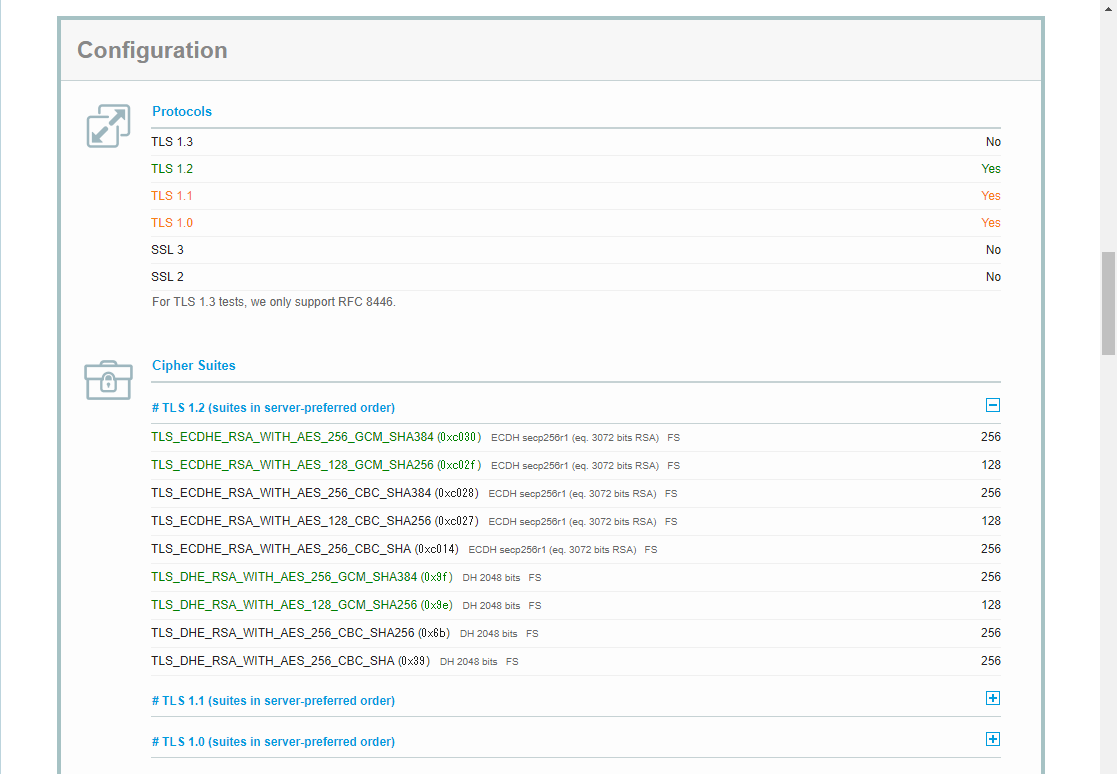
Task: Click the 'FS' marker on the 0xc02f row
Action: coord(674,466)
